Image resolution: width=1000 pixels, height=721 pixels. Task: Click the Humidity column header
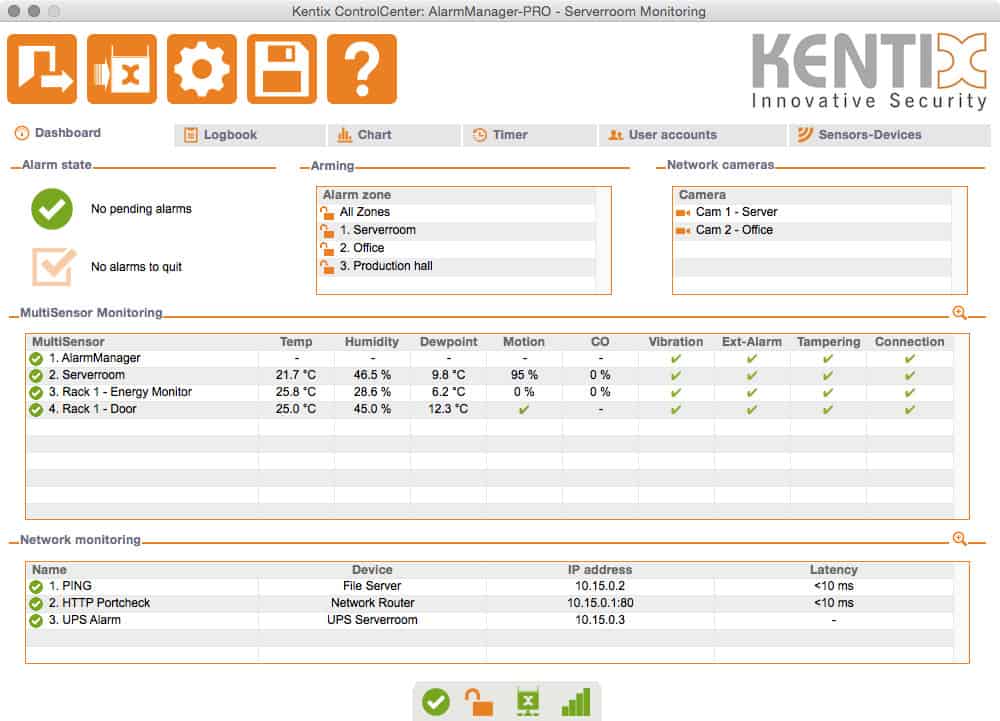[372, 342]
